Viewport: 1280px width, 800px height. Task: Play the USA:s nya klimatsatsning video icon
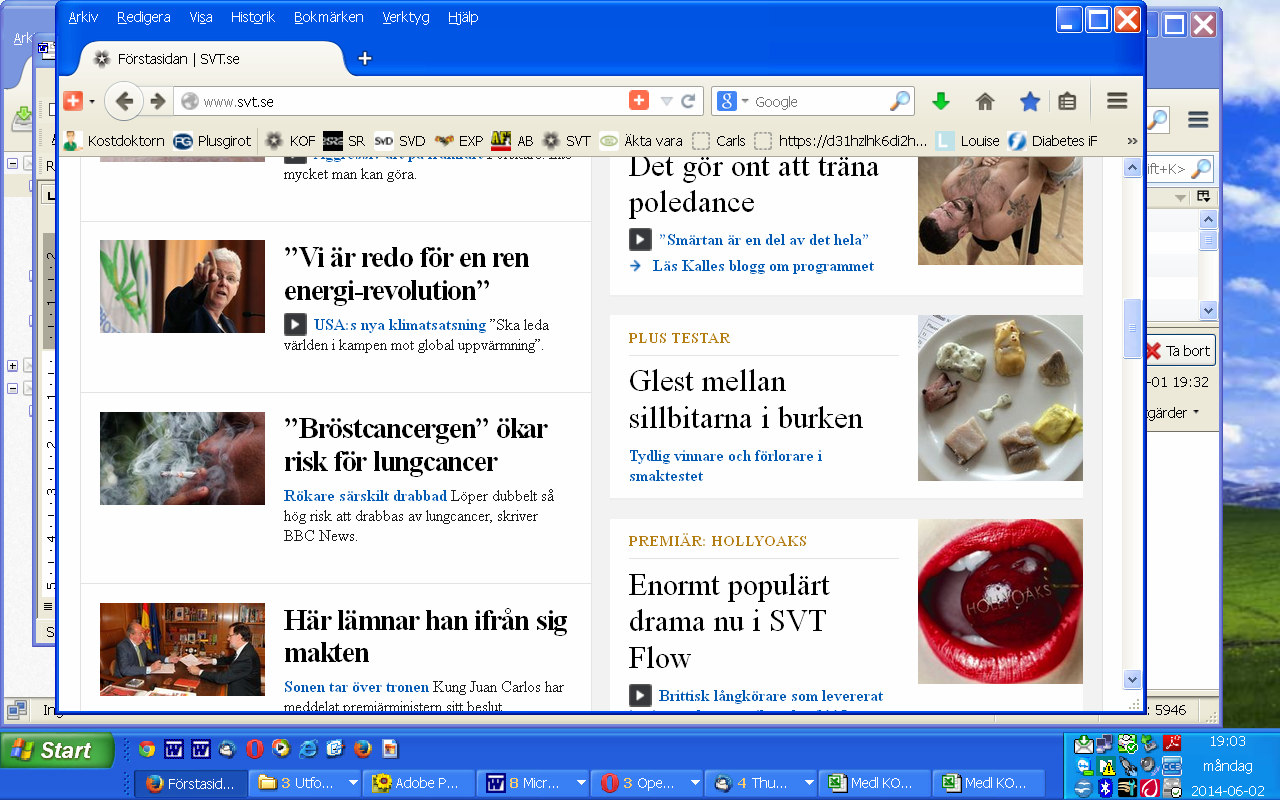(x=295, y=324)
